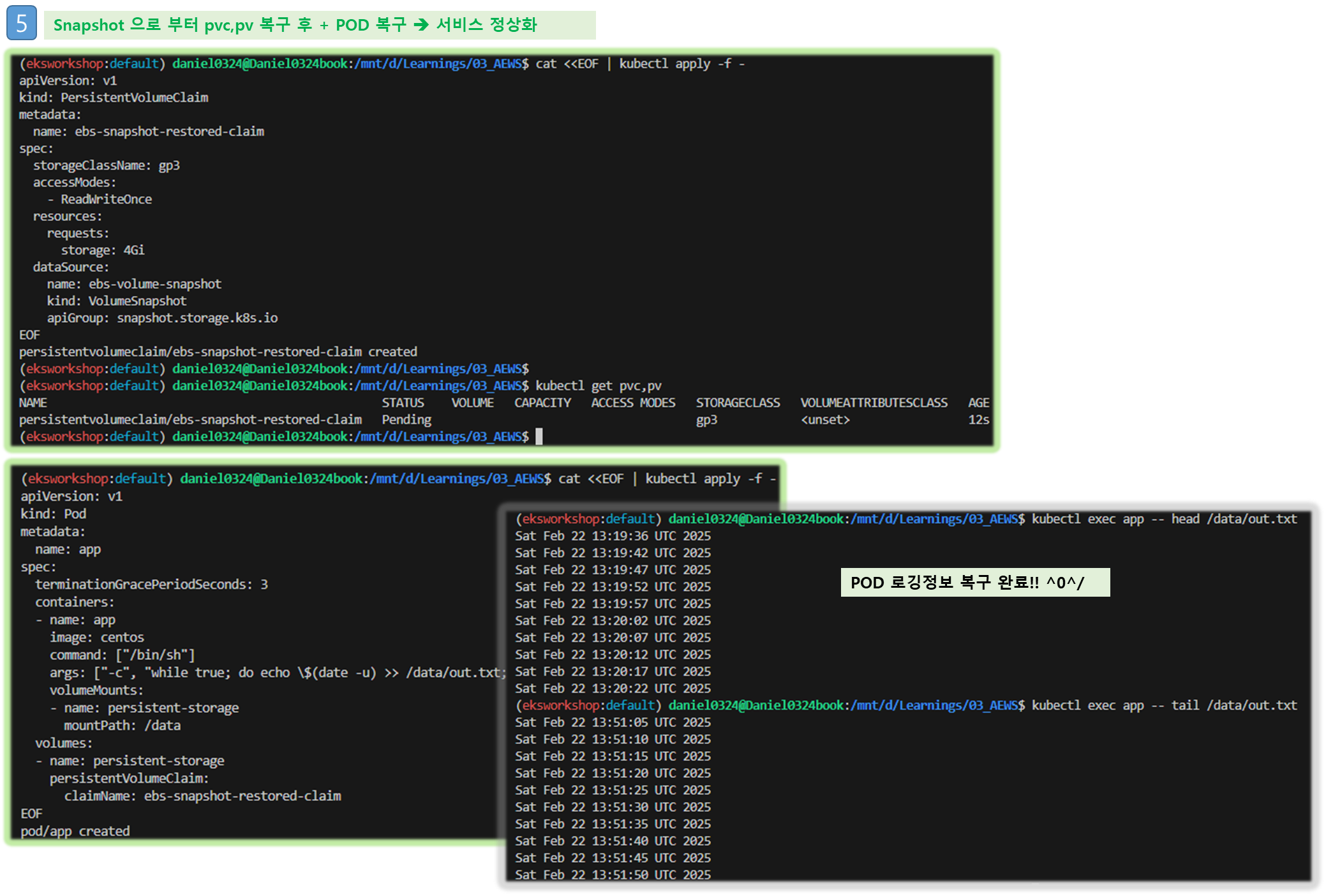
Task: Click the 'POD 로깅정보 복구 완료' label
Action: [974, 583]
